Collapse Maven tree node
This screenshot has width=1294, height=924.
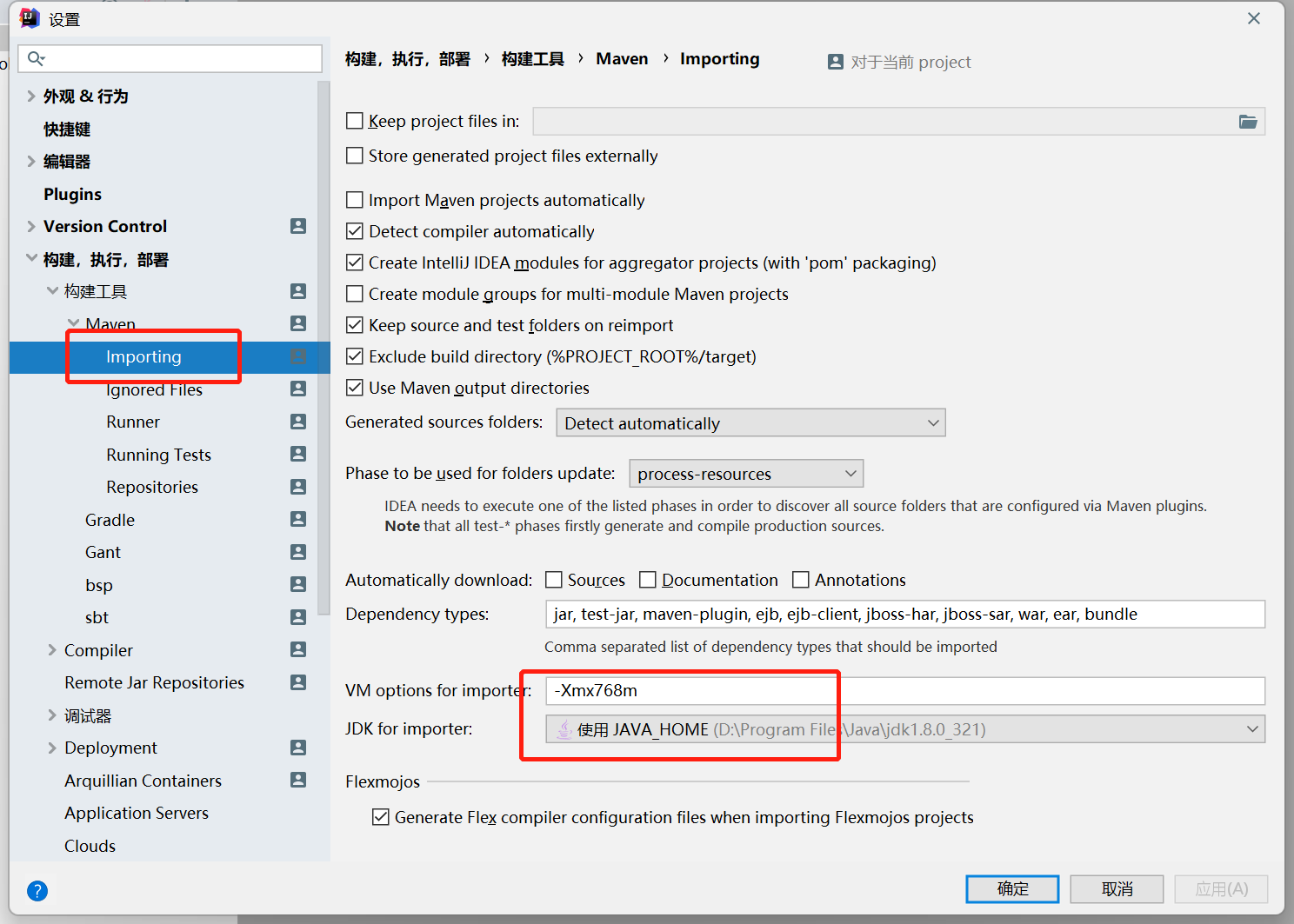(x=73, y=323)
